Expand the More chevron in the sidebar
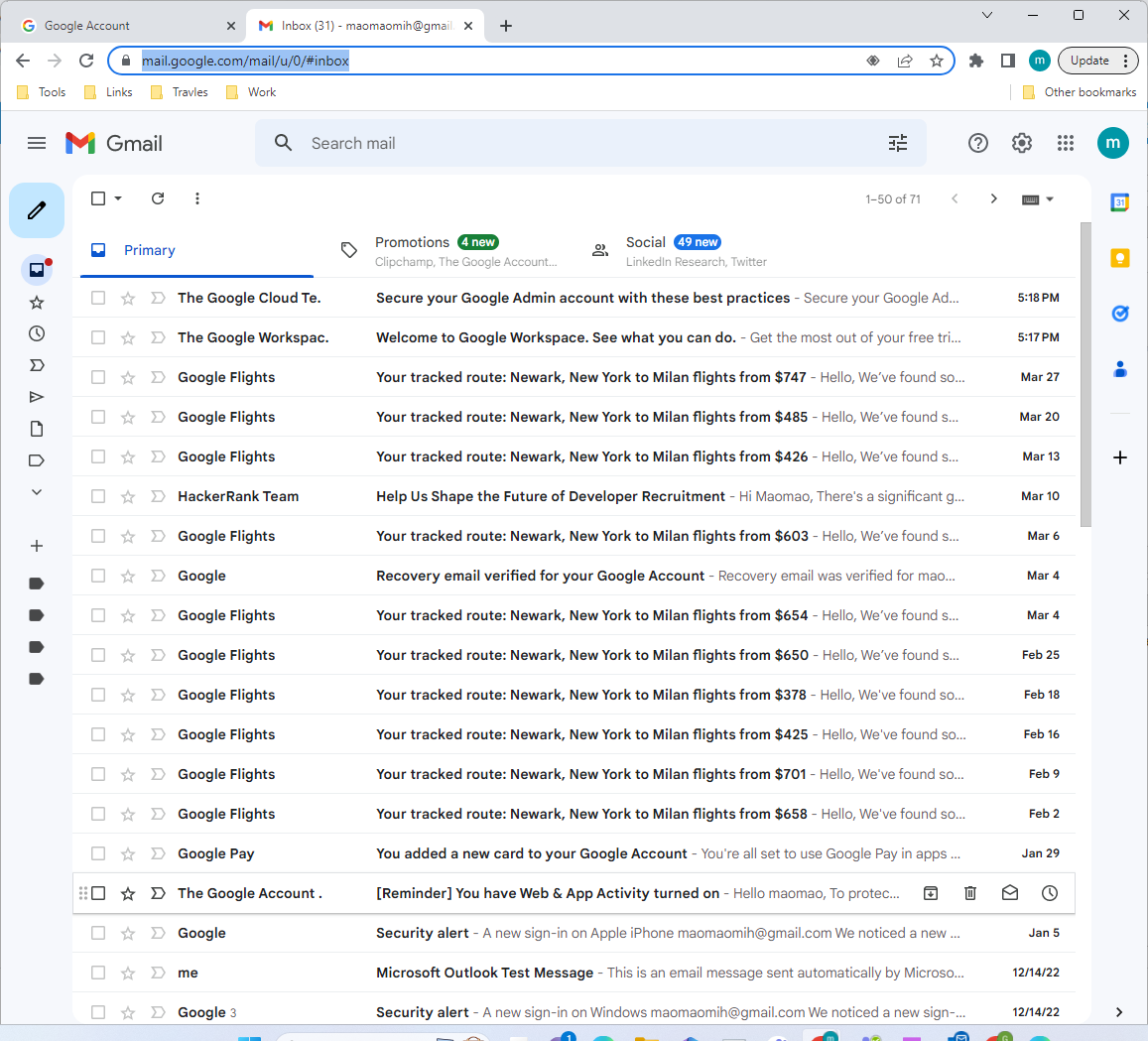 coord(37,492)
